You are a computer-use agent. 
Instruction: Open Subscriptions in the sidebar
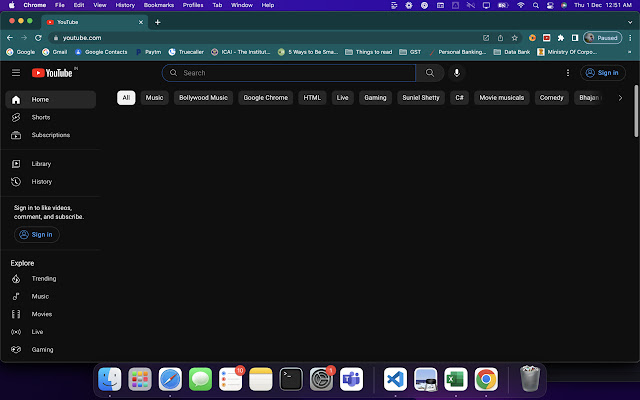click(x=51, y=135)
